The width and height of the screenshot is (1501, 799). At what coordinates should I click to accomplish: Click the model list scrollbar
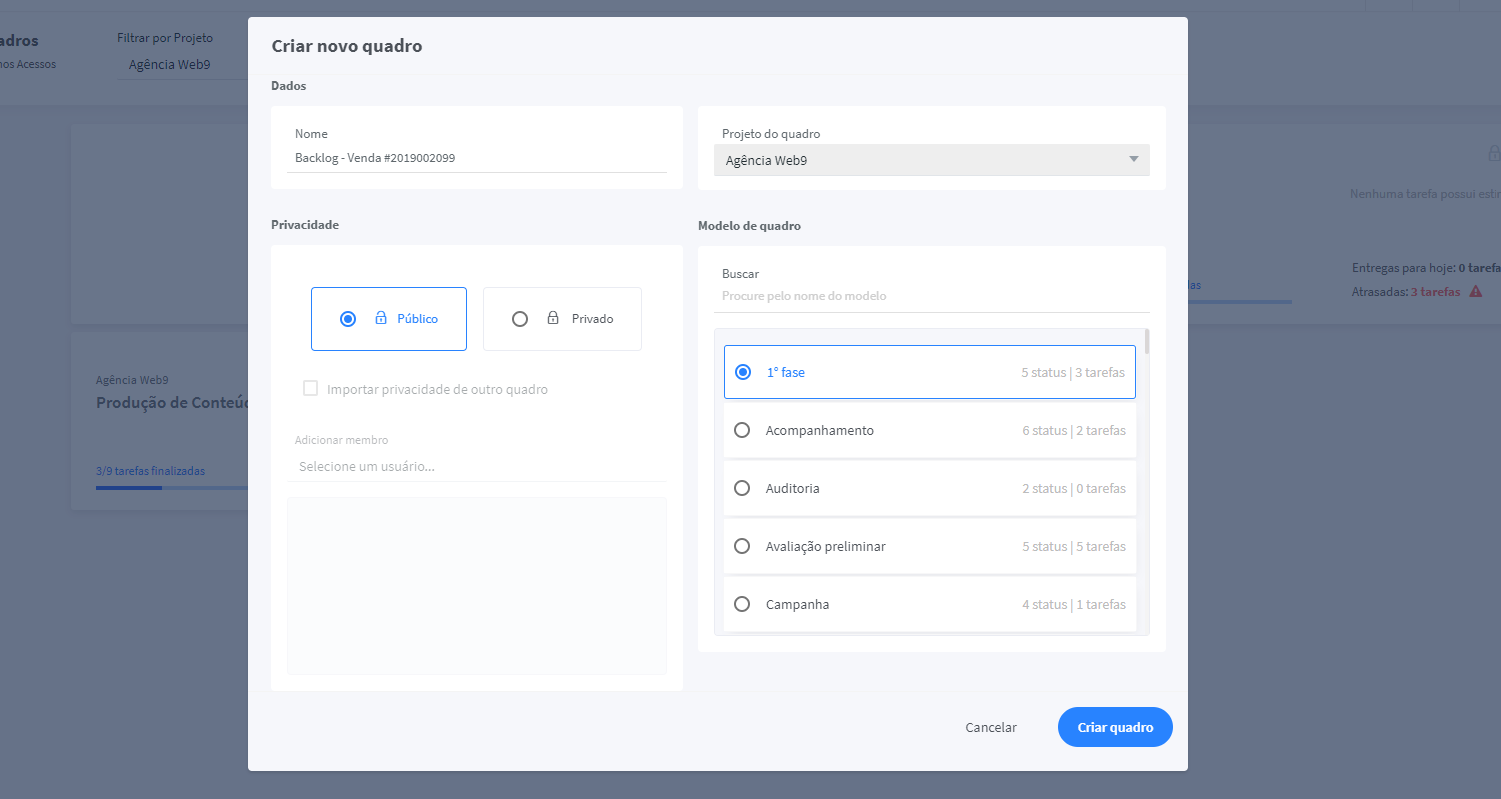1147,342
